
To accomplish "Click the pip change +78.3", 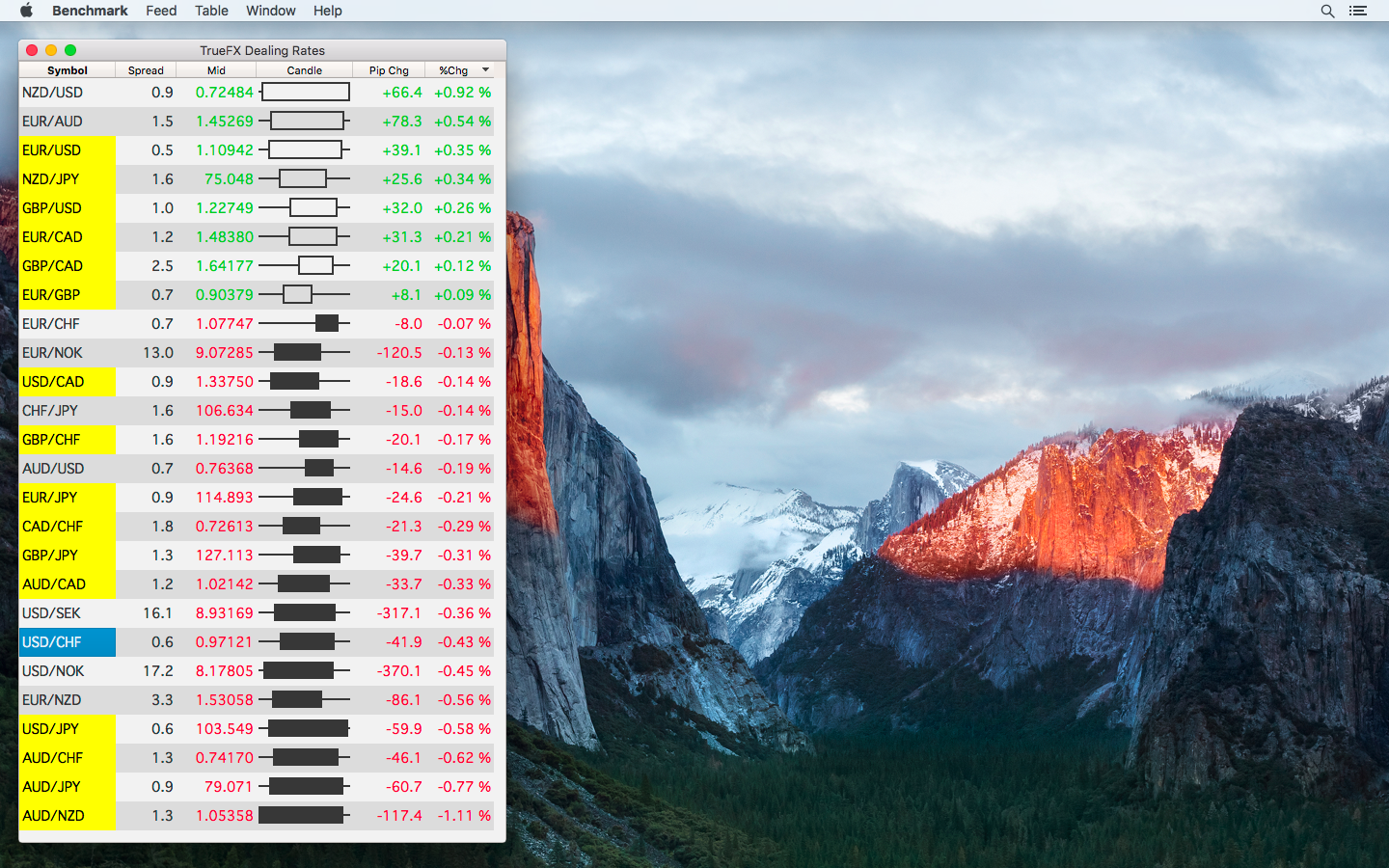I will coord(402,122).
